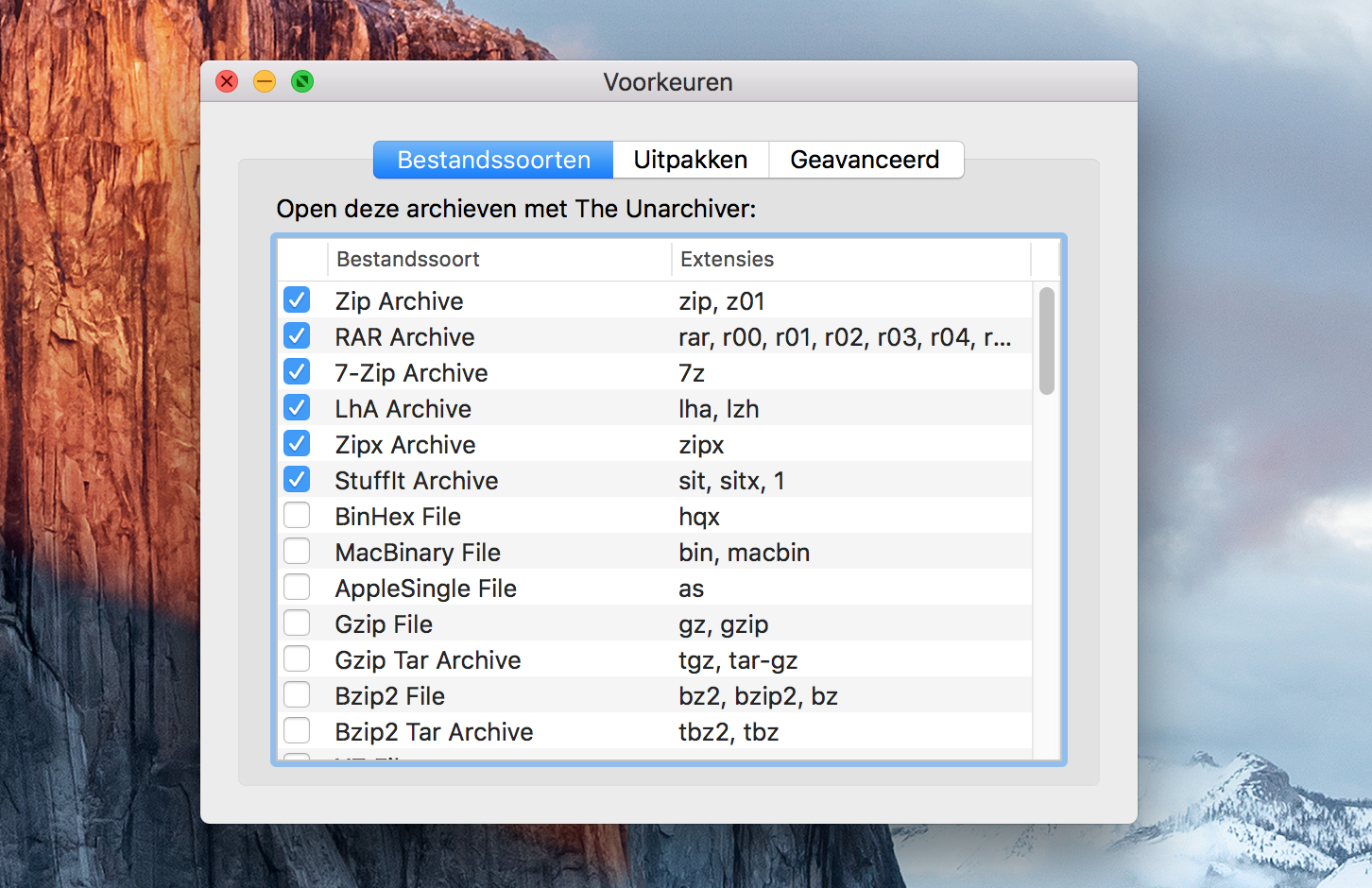The width and height of the screenshot is (1372, 888).
Task: Uncheck the 7-Zip Archive checkbox
Action: (297, 372)
